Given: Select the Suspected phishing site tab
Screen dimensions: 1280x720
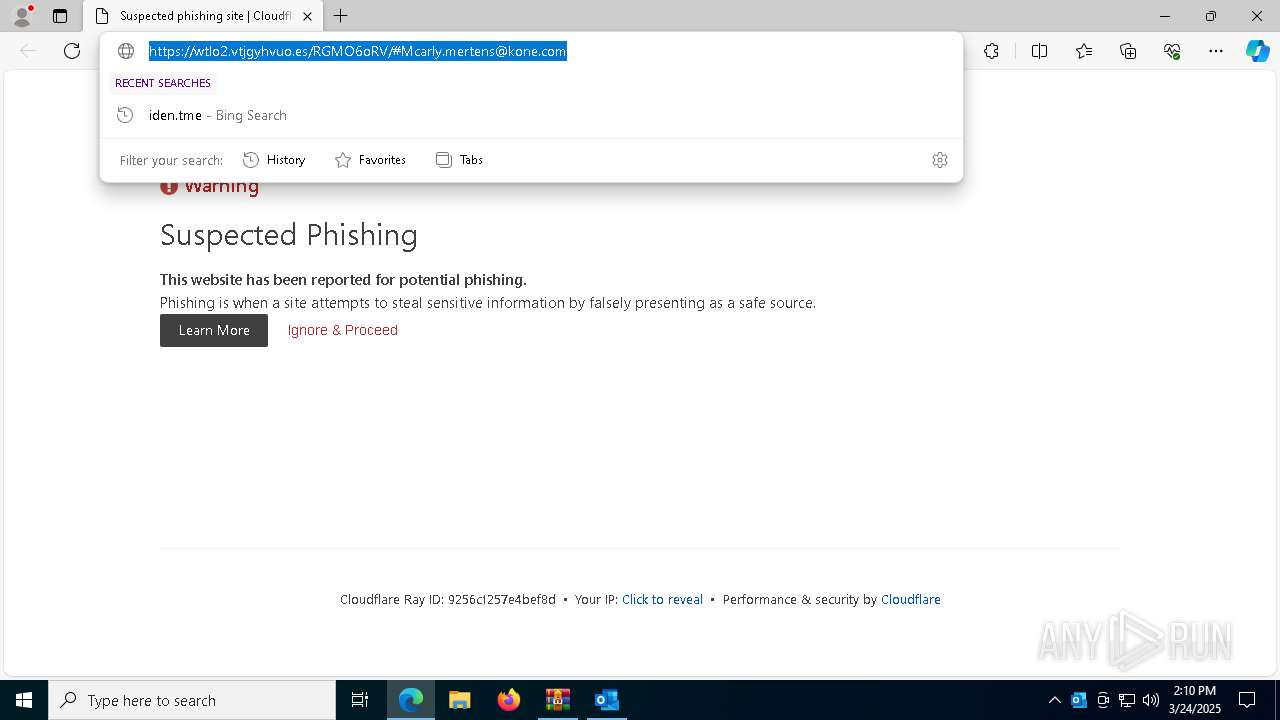Looking at the screenshot, I should 203,16.
